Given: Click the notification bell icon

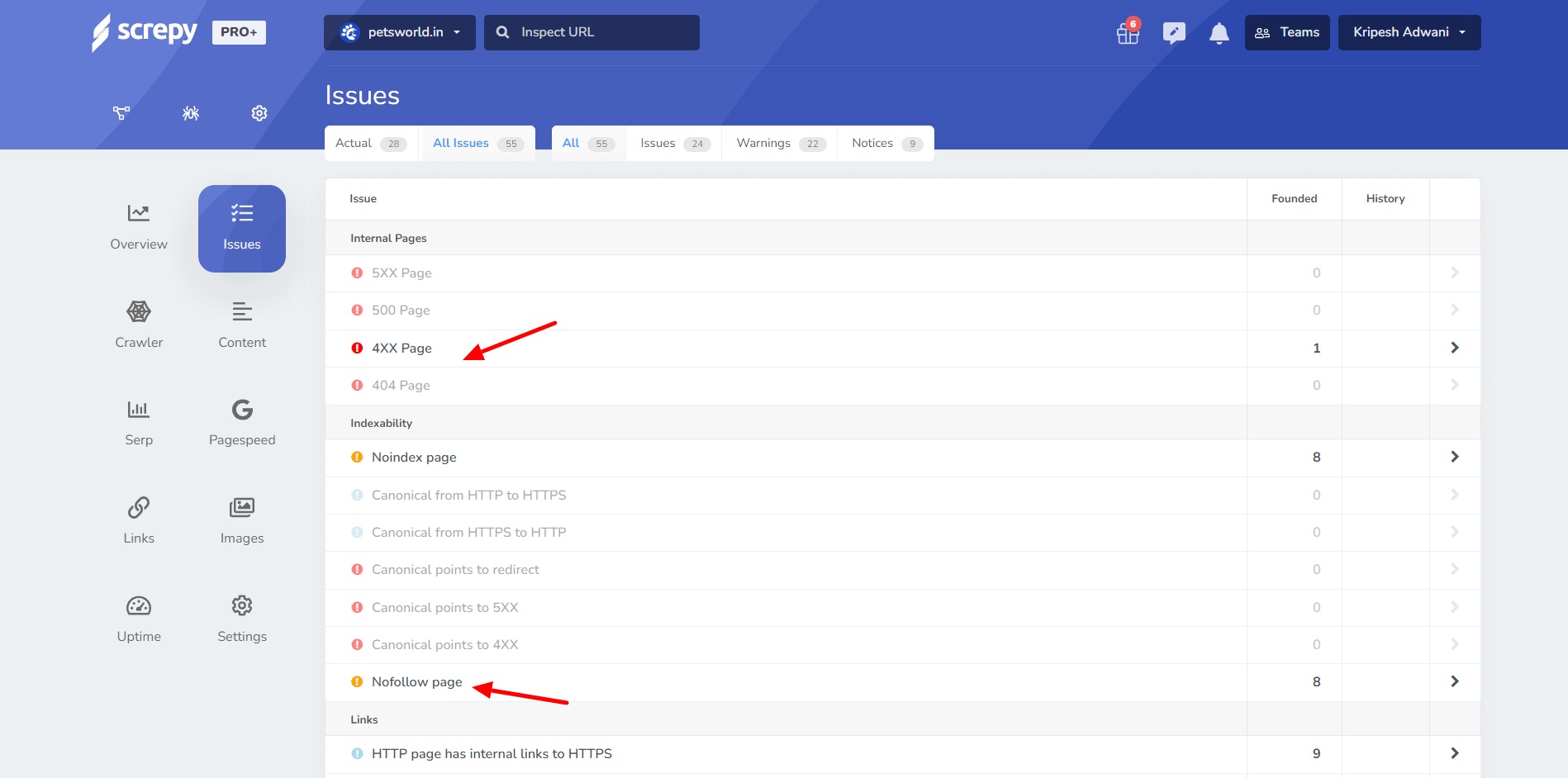Looking at the screenshot, I should point(1219,33).
